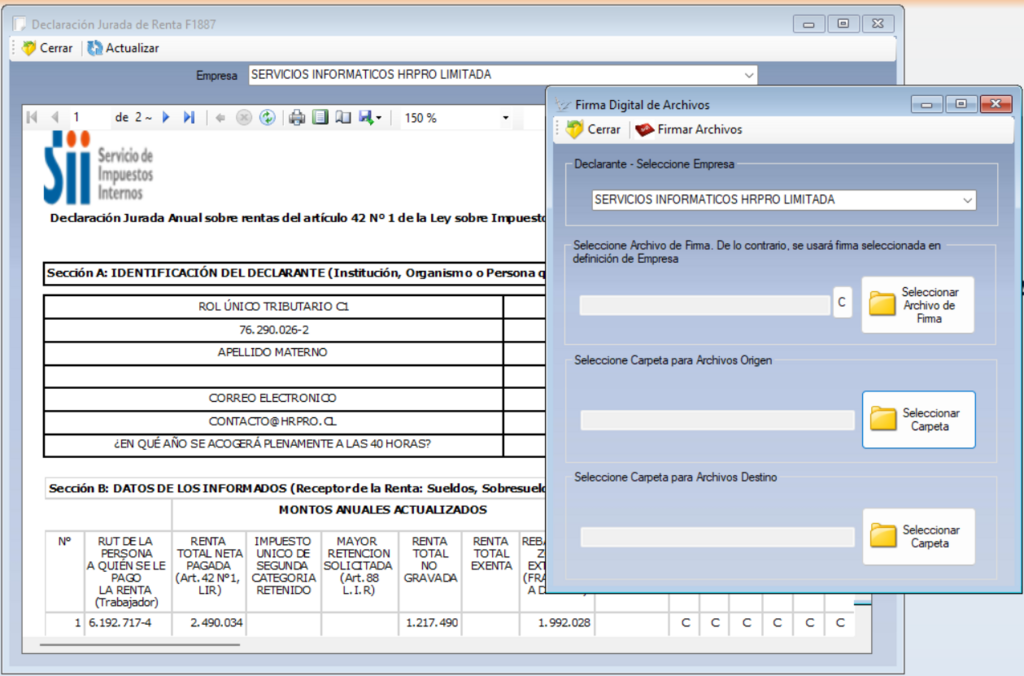The width and height of the screenshot is (1024, 676).
Task: Click the report horizontal scrollbar
Action: tap(140, 645)
